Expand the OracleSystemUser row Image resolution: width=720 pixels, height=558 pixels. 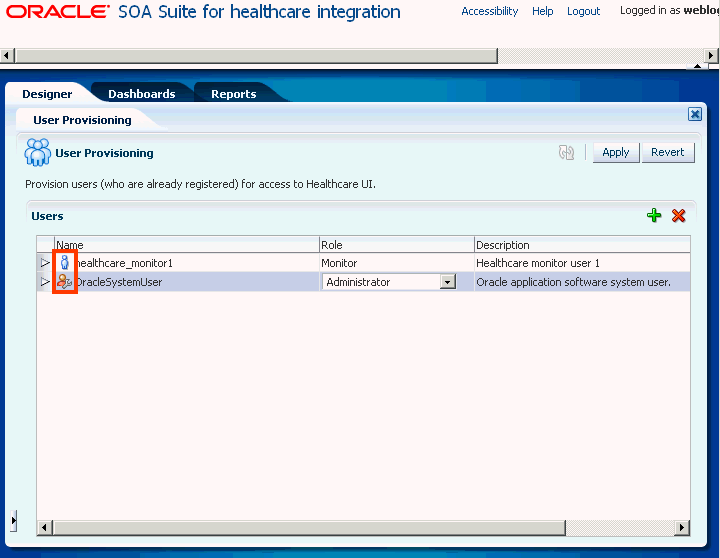[45, 282]
